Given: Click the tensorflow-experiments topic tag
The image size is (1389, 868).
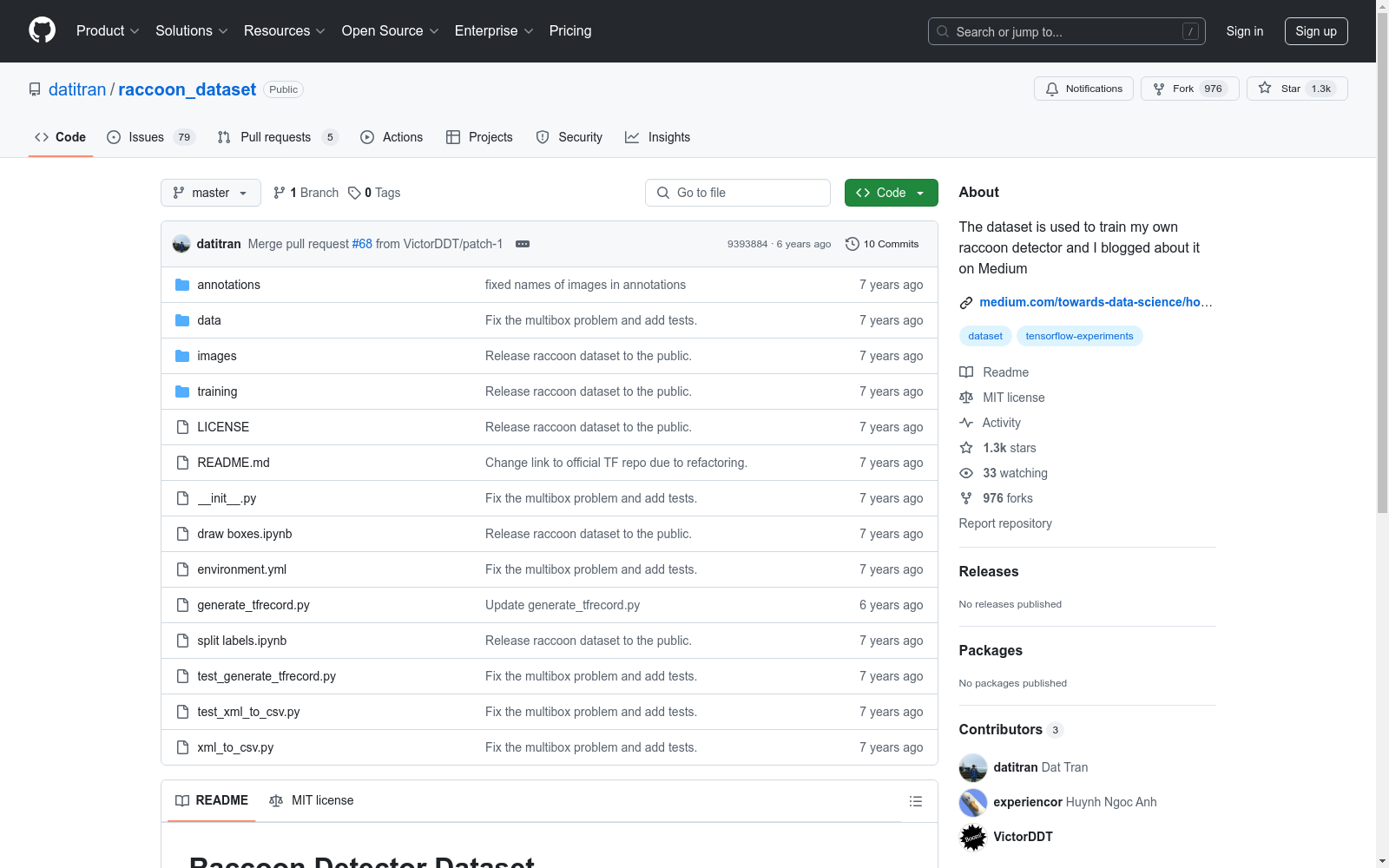Looking at the screenshot, I should coord(1079,336).
